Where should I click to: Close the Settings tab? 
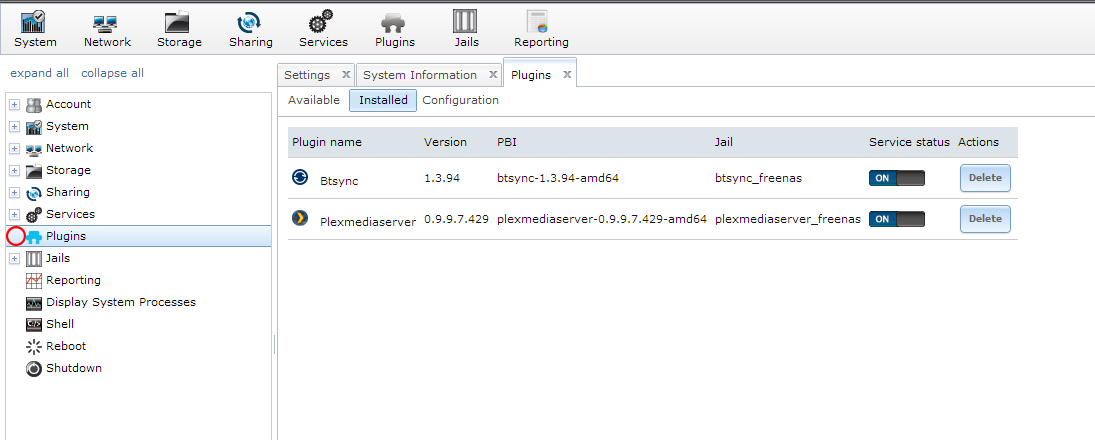[x=346, y=74]
